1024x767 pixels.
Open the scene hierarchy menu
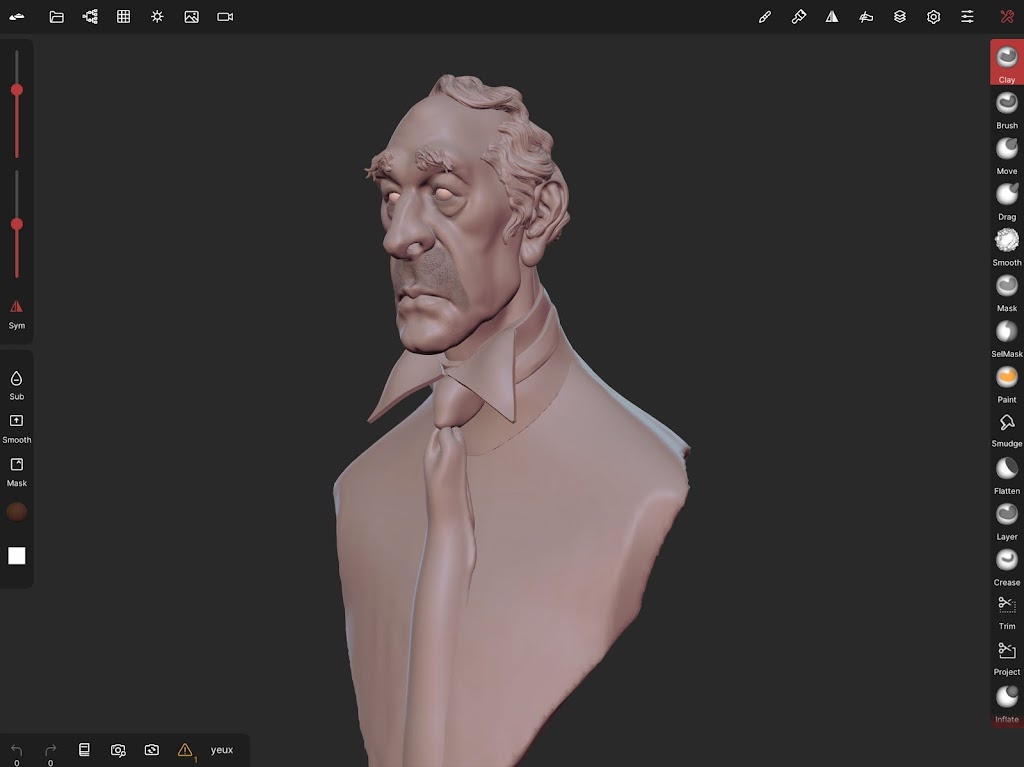(x=90, y=17)
